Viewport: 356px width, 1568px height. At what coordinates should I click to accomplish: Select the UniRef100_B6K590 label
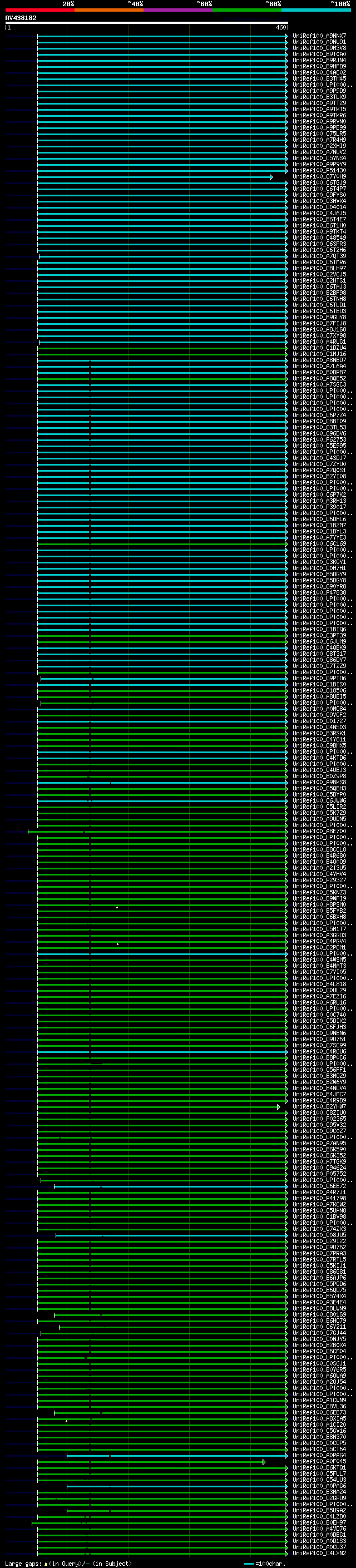(x=319, y=1149)
